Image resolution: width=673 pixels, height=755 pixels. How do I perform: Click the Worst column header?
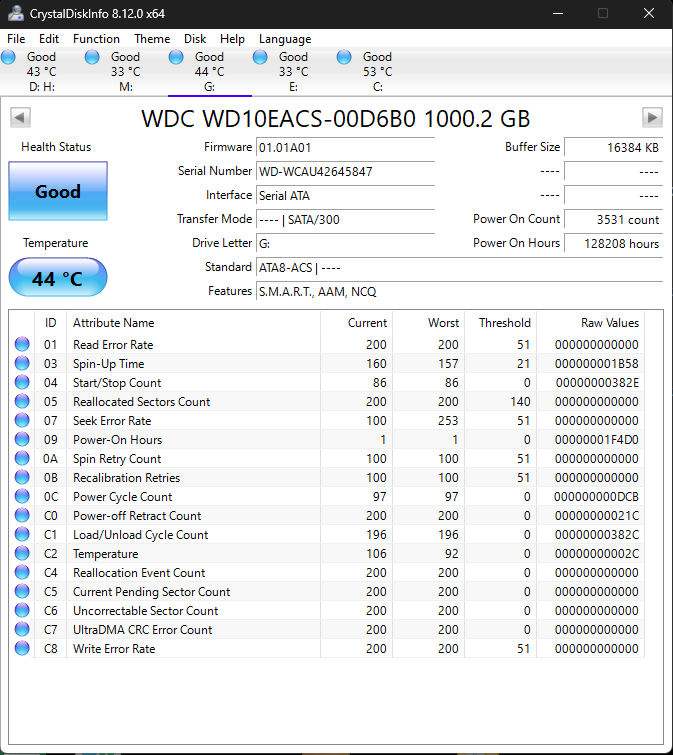pos(428,323)
